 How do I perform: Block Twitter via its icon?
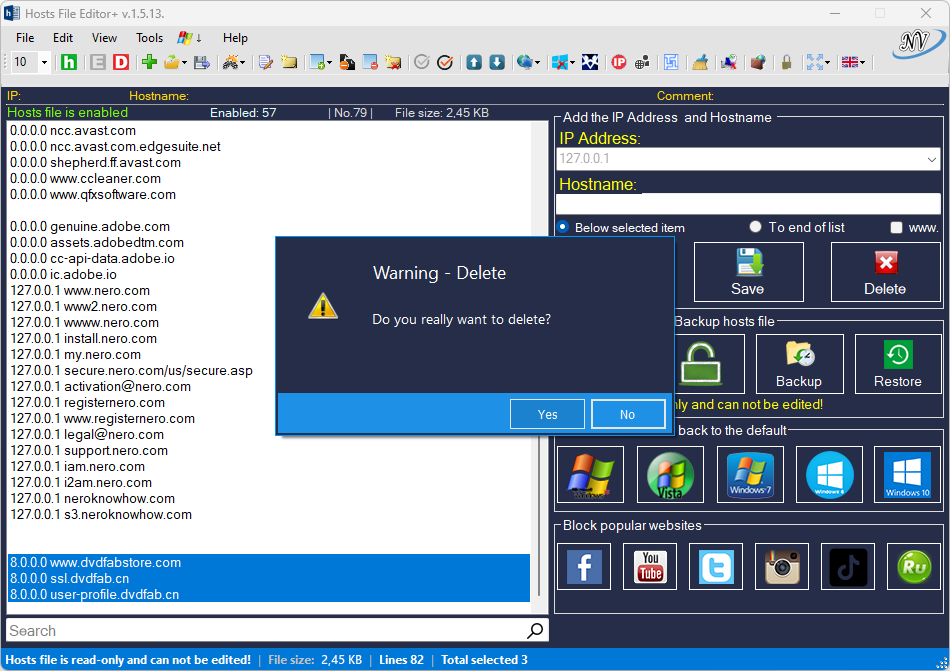(716, 566)
